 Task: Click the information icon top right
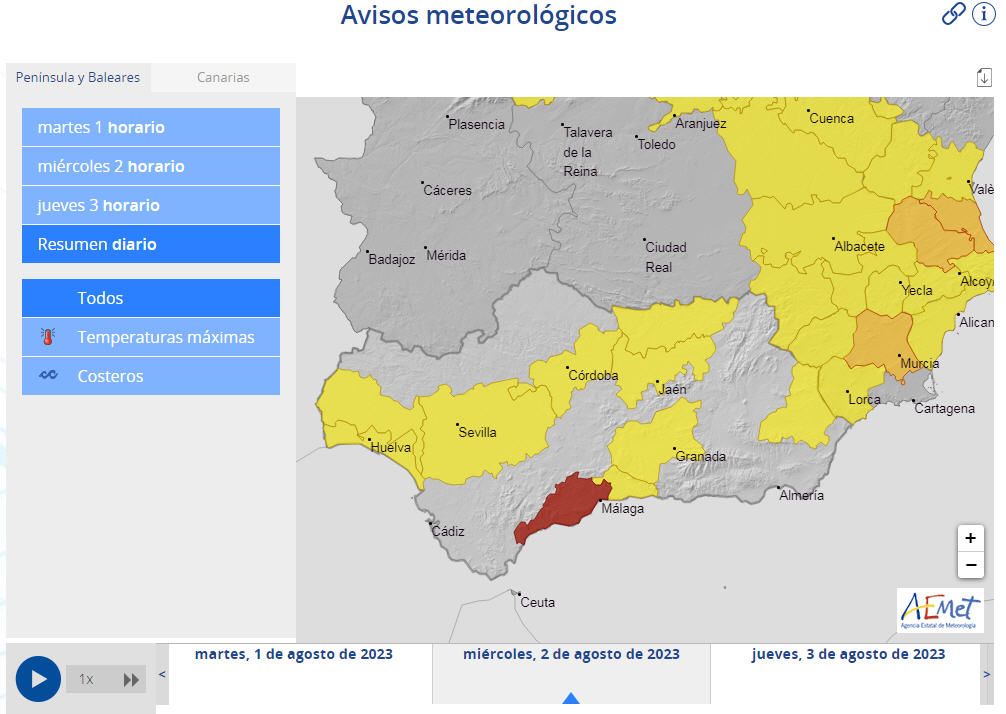point(984,16)
